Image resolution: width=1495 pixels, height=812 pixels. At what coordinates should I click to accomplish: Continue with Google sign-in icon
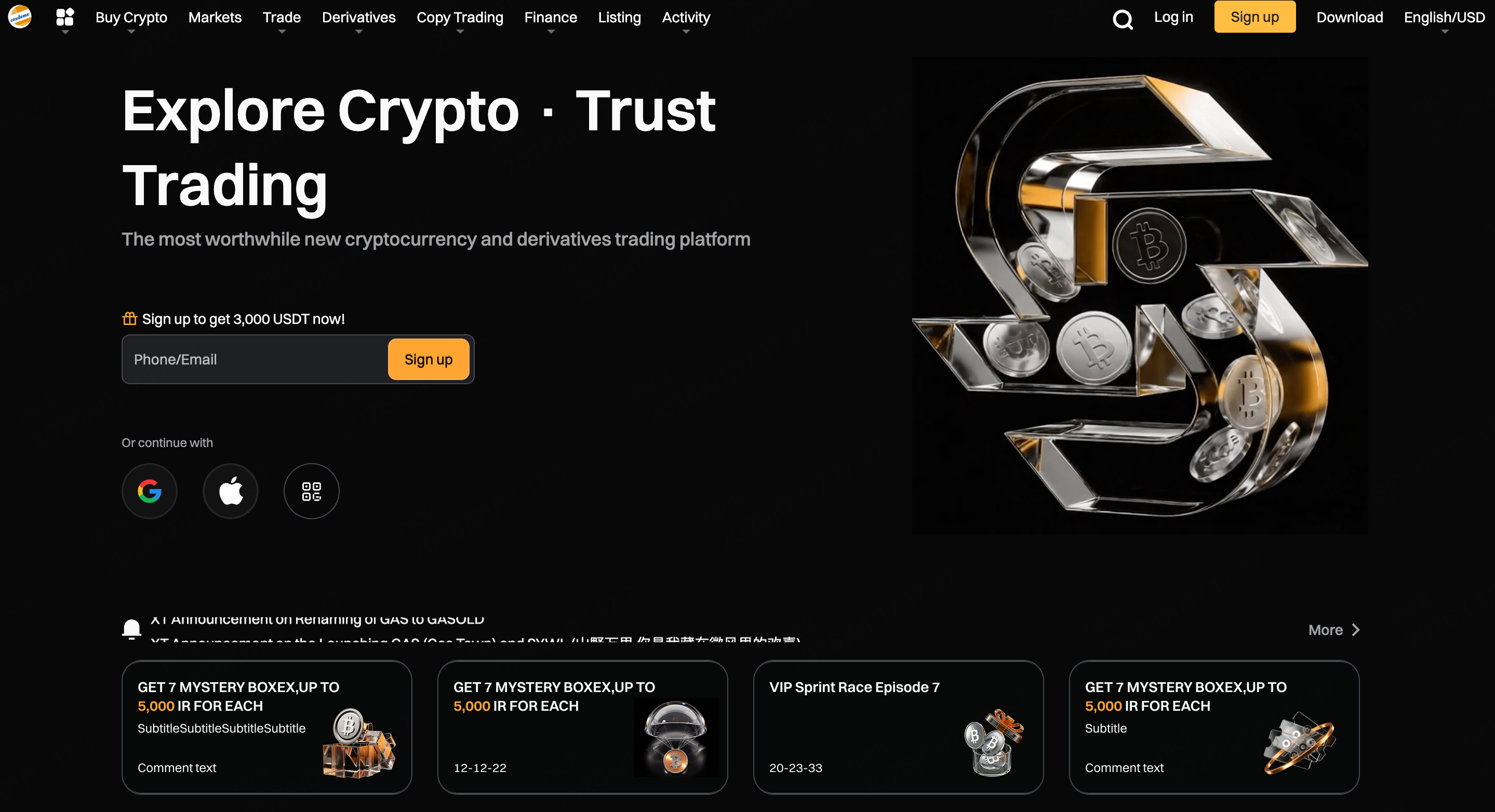point(149,491)
